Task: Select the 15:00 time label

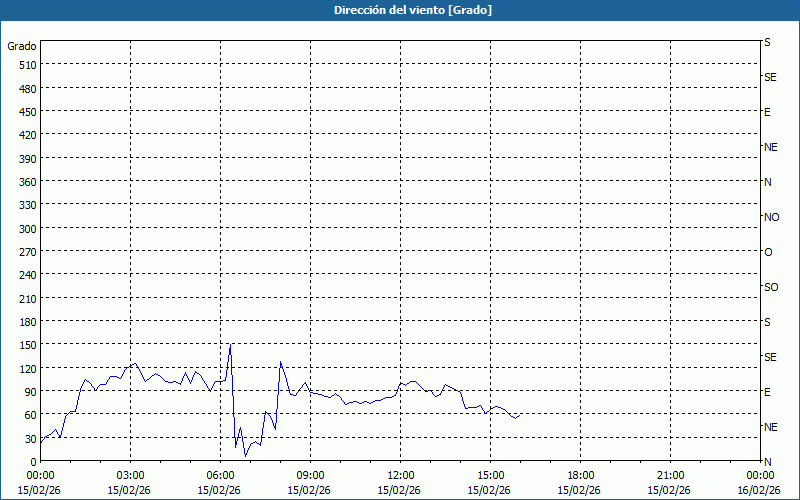Action: 490,475
